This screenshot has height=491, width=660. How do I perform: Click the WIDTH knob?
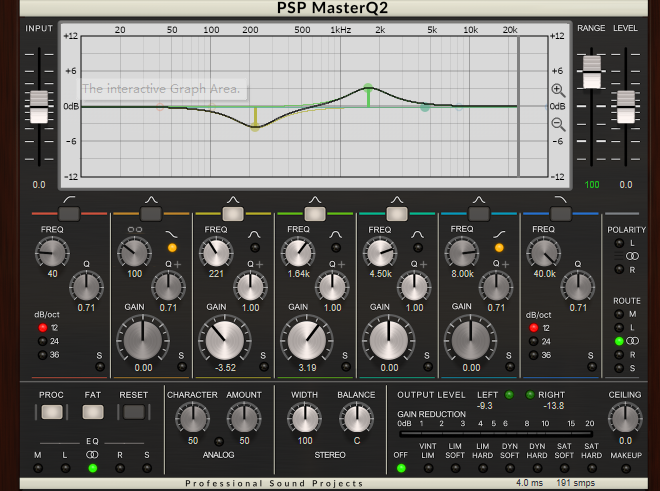304,418
